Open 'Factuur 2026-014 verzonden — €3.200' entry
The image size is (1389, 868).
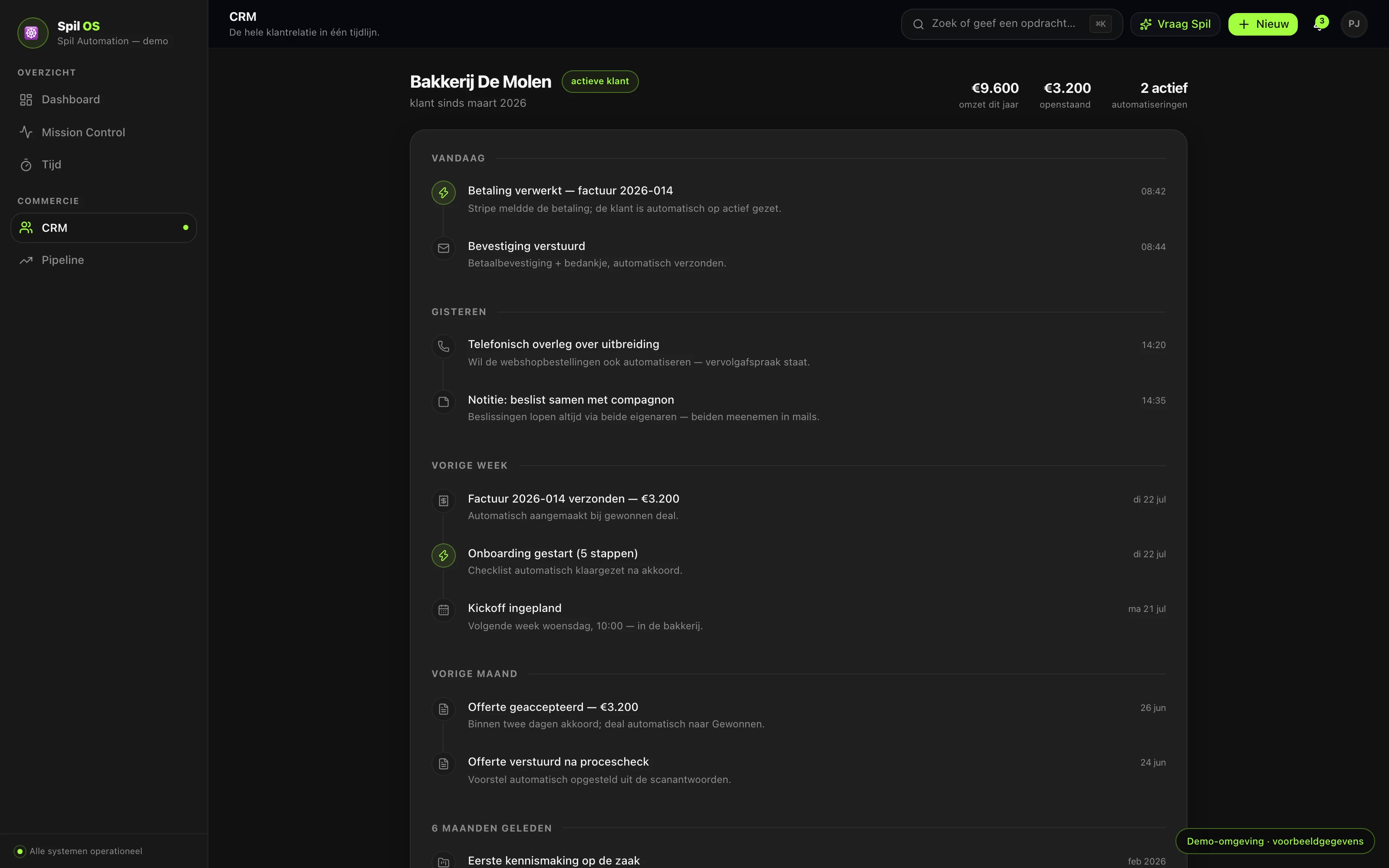798,506
